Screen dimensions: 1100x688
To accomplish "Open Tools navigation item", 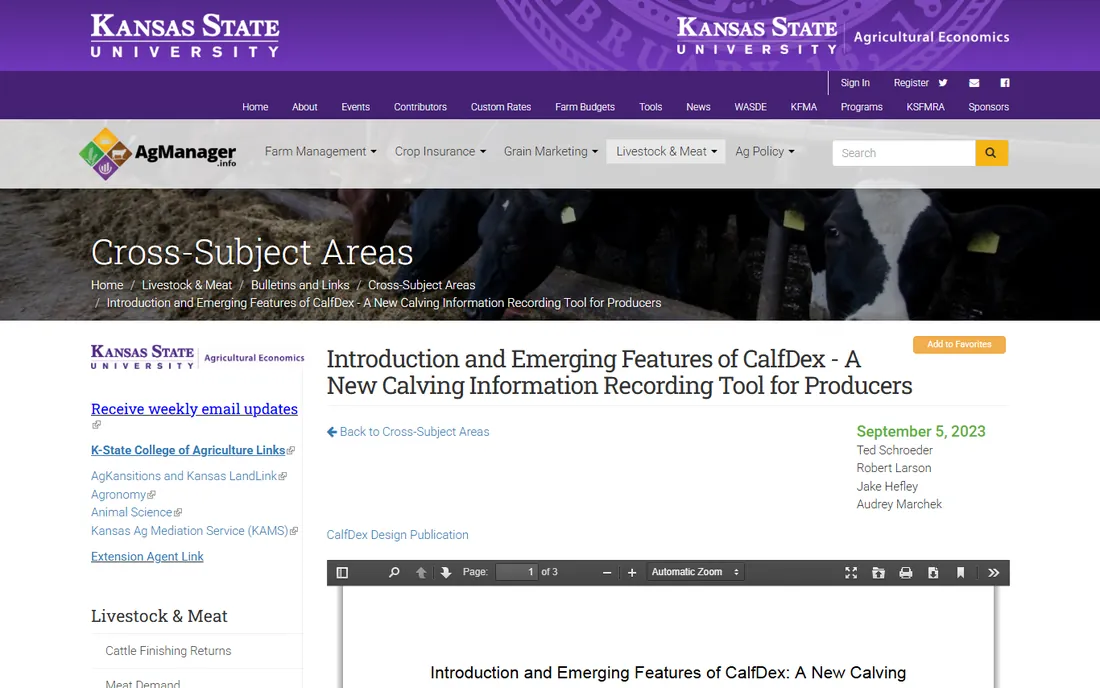I will click(650, 107).
